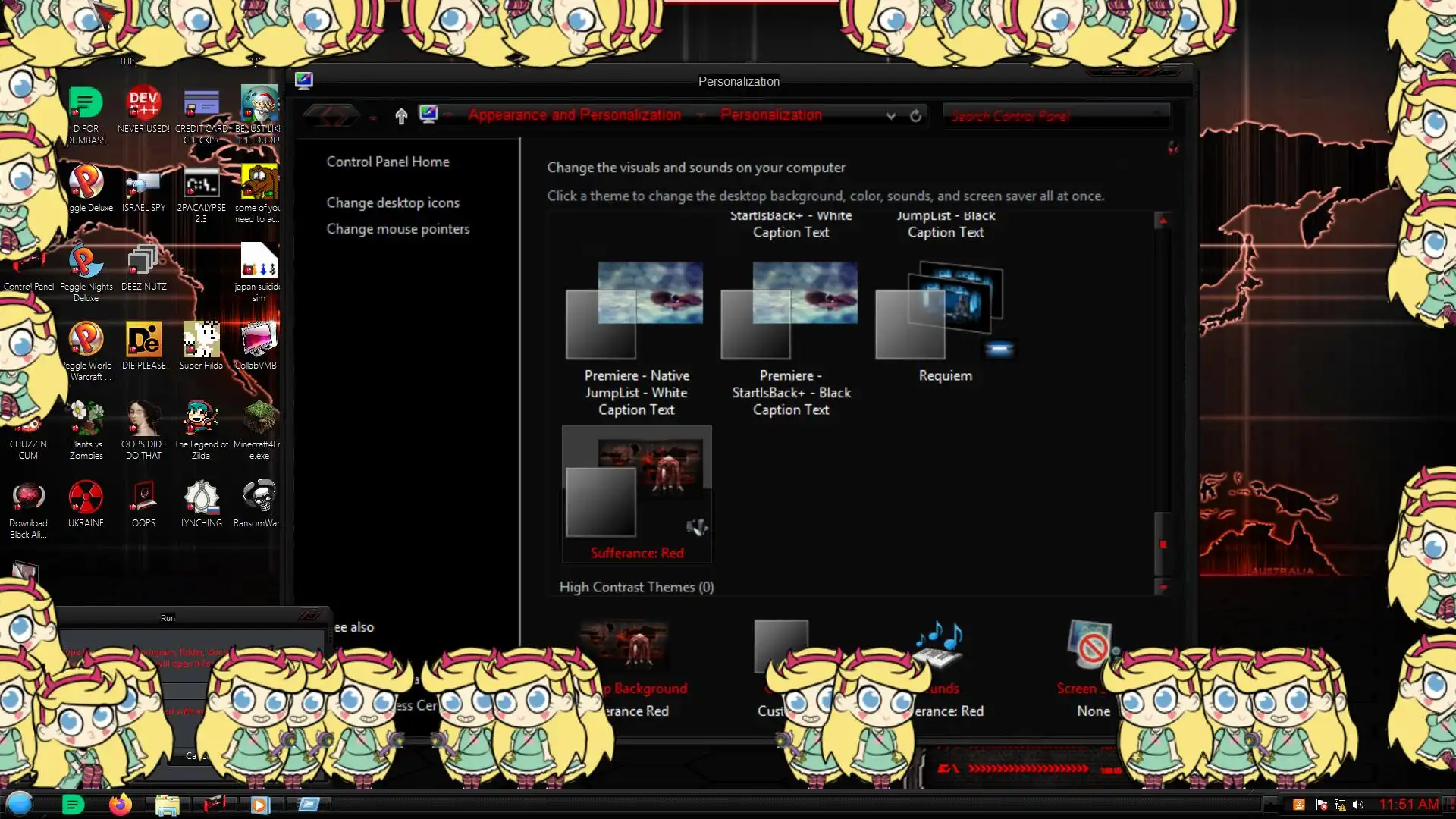This screenshot has height=819, width=1456.
Task: Click the Up one level arrow
Action: (x=401, y=116)
